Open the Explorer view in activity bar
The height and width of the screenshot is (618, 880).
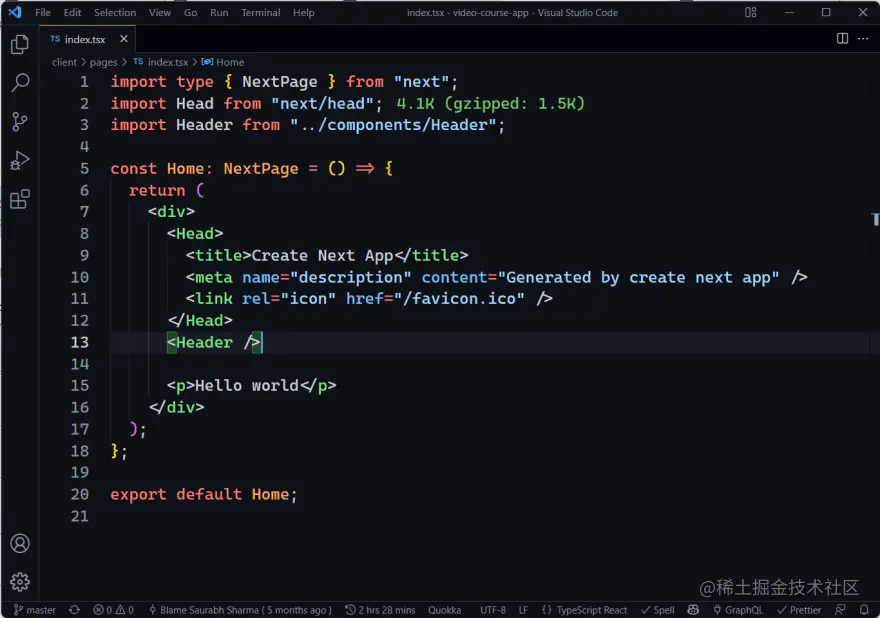(20, 44)
